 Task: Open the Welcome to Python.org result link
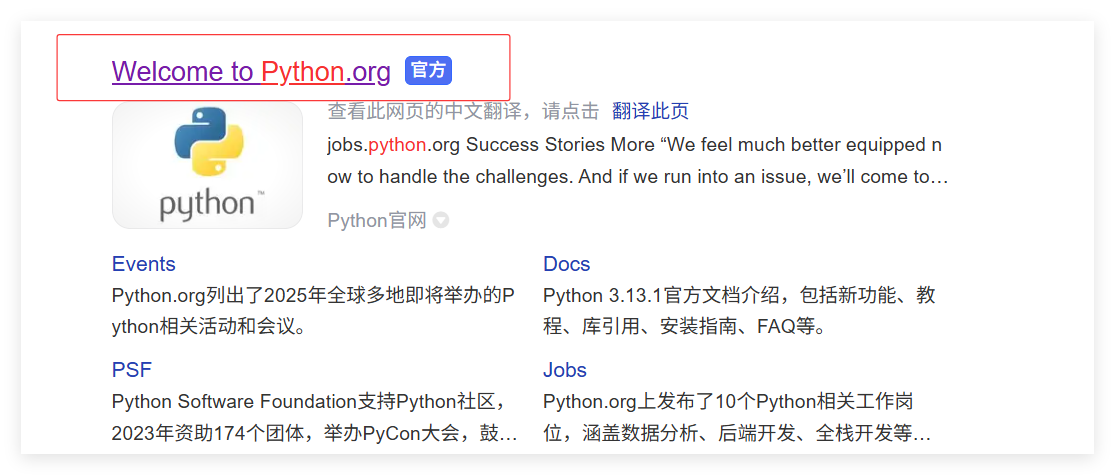(x=251, y=71)
